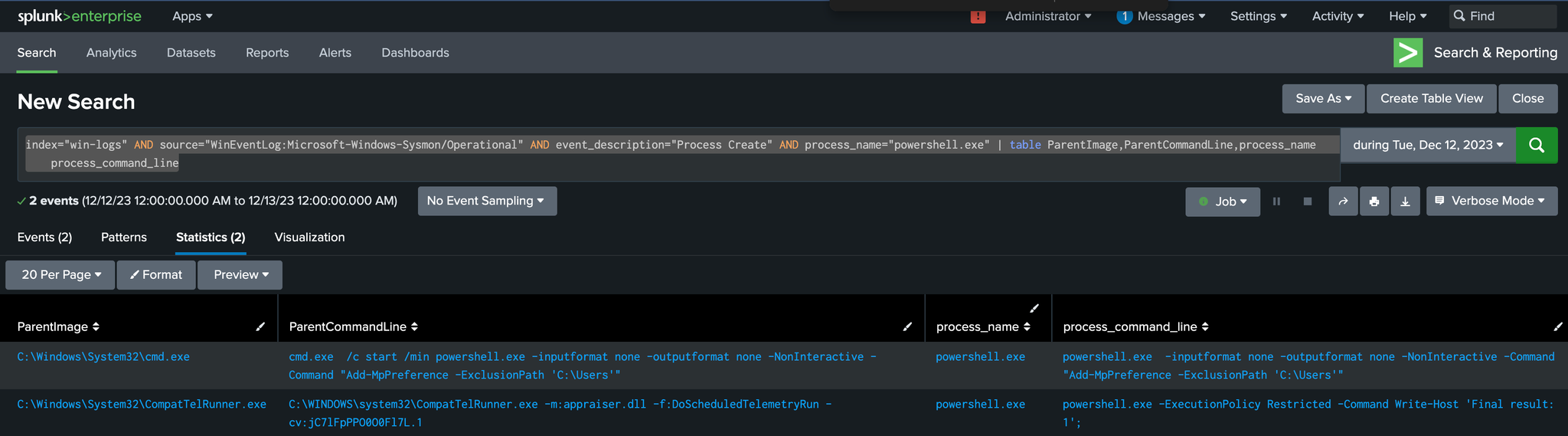Click the red alert warning icon

click(x=978, y=16)
